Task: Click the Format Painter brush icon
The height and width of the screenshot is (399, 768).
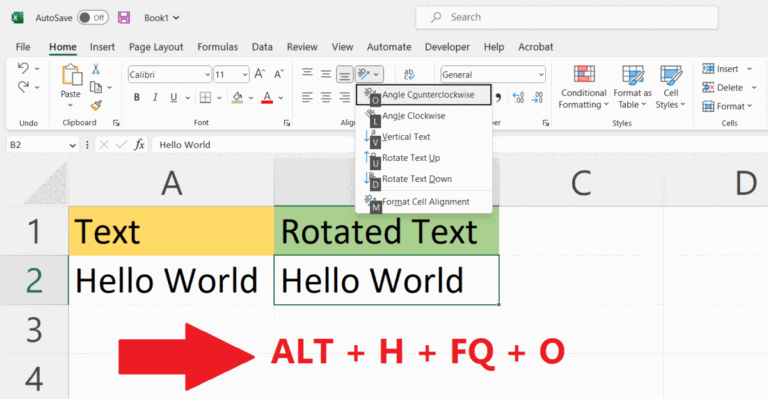Action: click(x=96, y=105)
